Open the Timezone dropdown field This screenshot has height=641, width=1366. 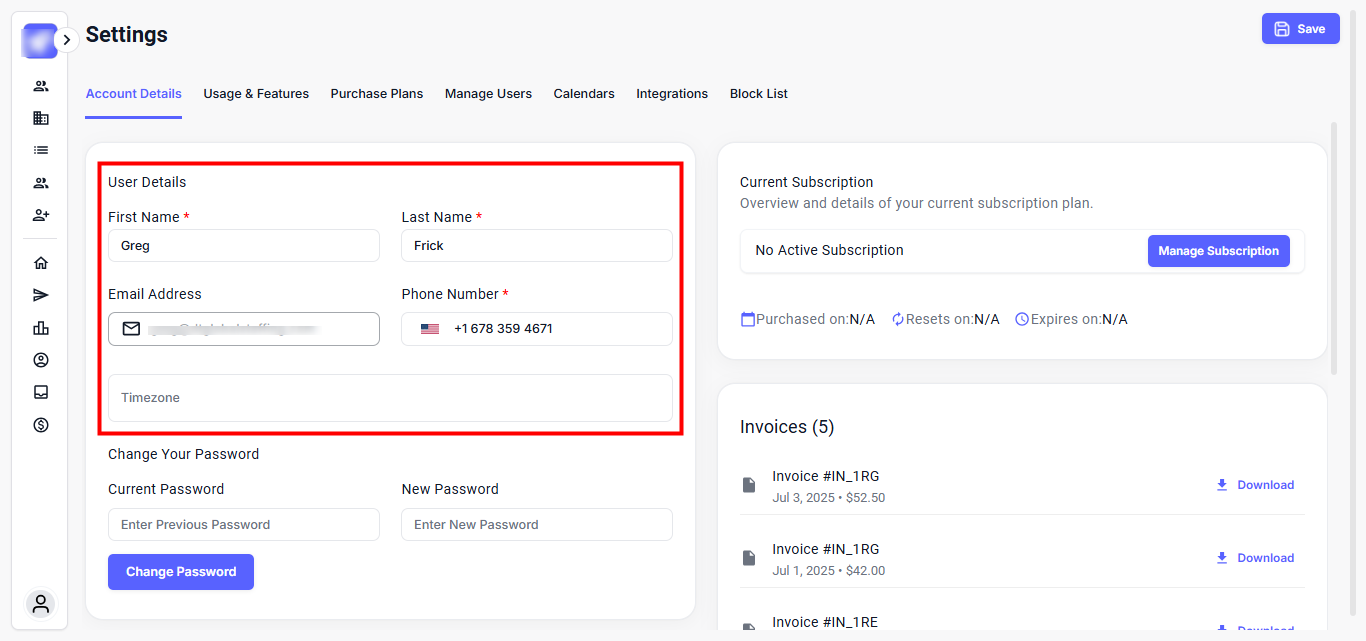tap(390, 398)
